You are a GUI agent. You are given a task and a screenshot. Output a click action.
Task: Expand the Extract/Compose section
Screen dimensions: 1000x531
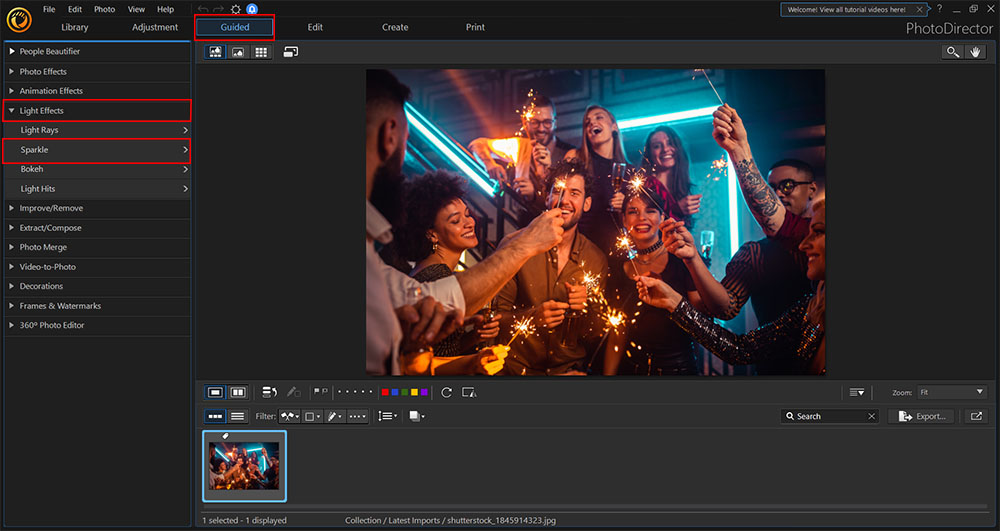[97, 228]
